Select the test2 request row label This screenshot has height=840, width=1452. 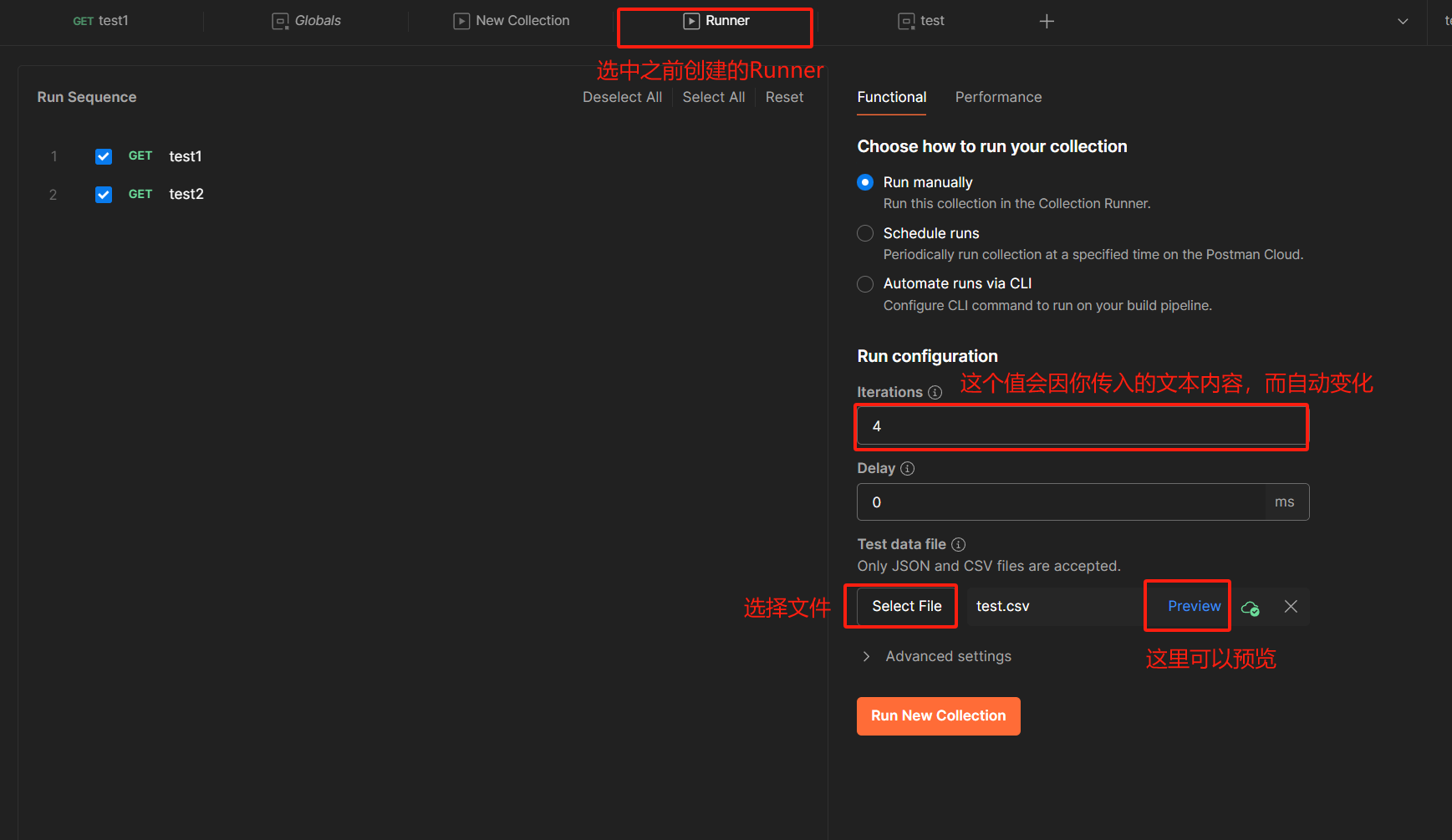(x=186, y=194)
